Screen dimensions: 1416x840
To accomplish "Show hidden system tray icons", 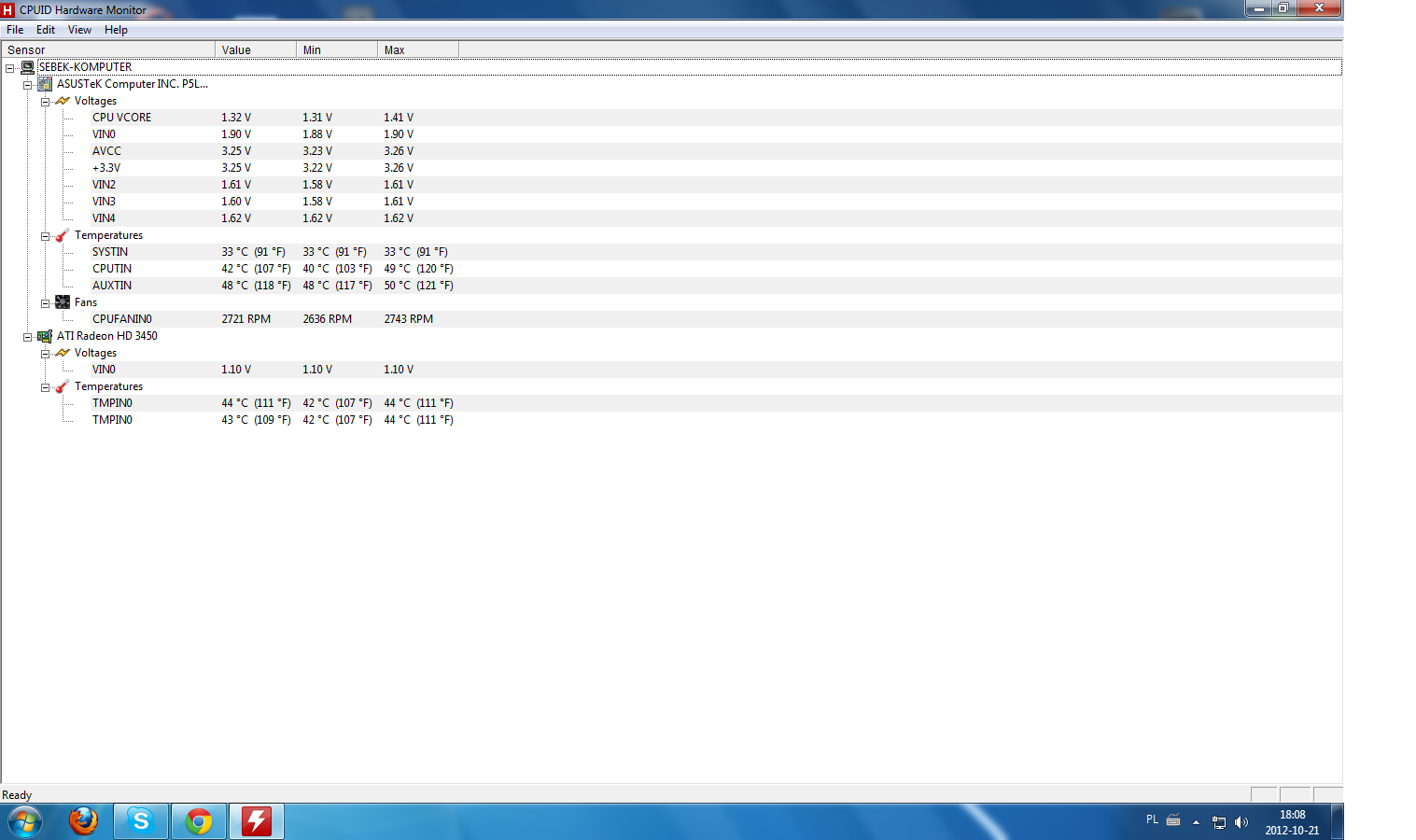I will (x=1196, y=822).
